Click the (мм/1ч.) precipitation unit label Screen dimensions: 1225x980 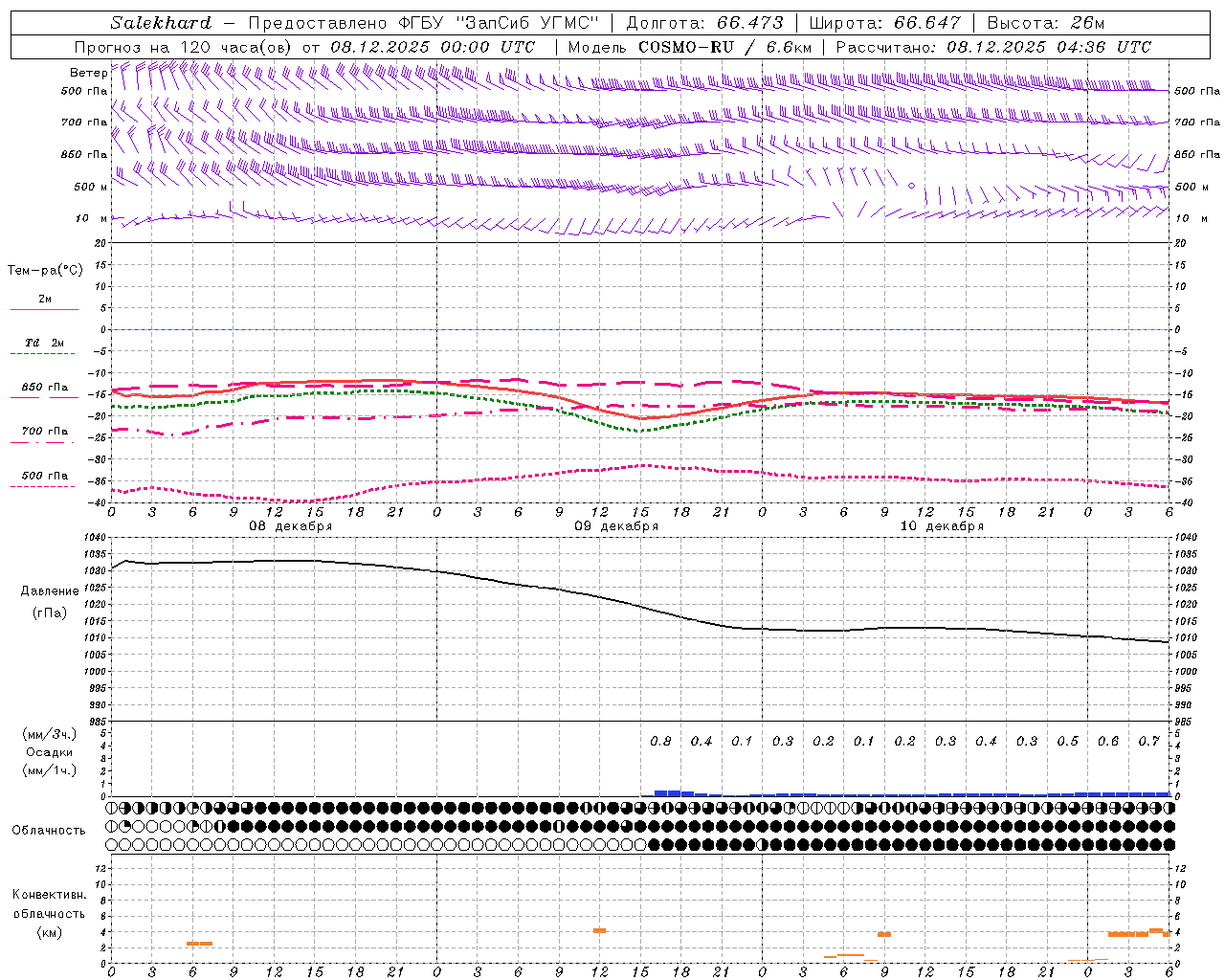[x=49, y=770]
